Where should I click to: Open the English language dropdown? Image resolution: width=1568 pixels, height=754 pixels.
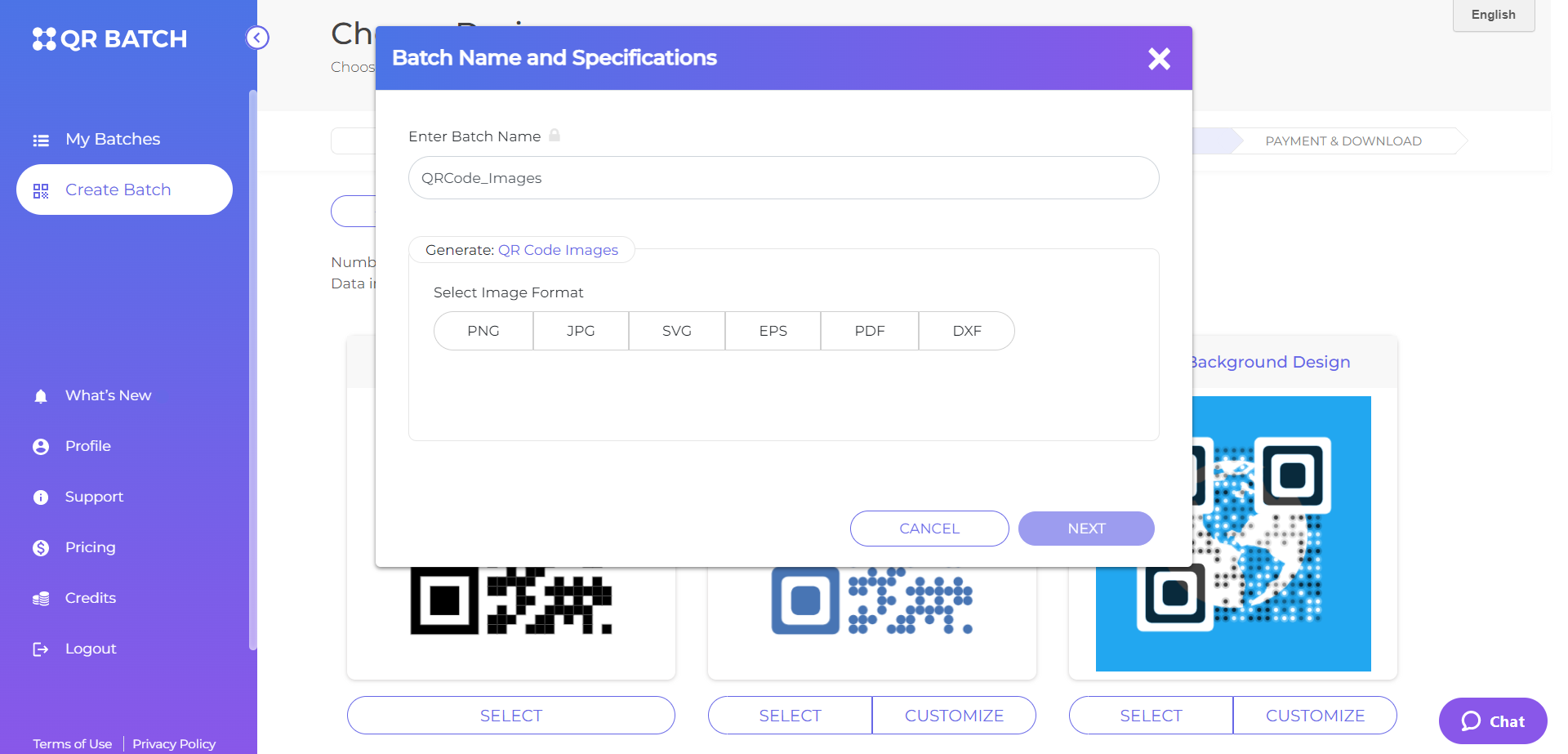click(1494, 16)
